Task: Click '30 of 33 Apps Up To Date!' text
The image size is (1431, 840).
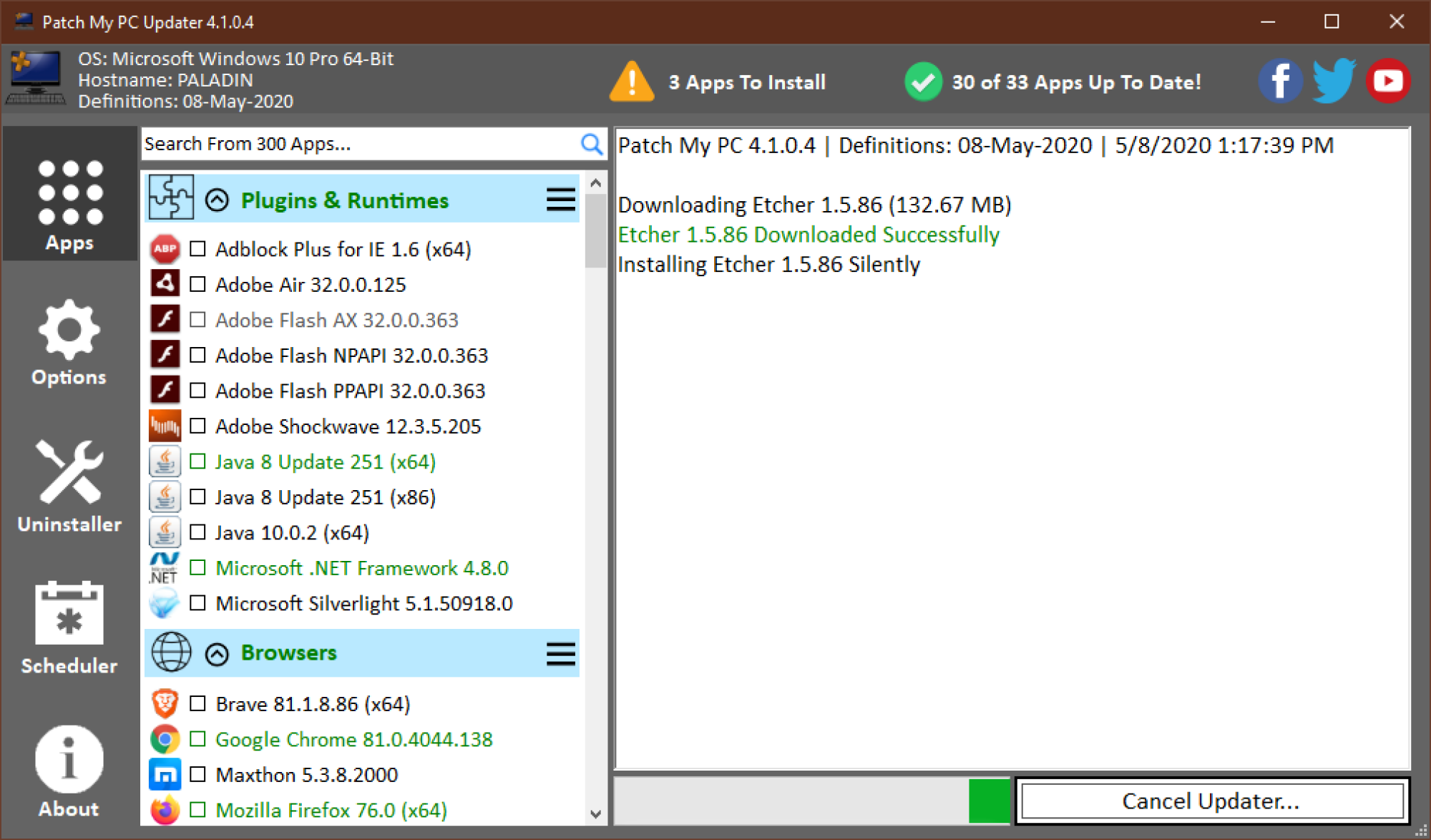Action: point(1076,82)
